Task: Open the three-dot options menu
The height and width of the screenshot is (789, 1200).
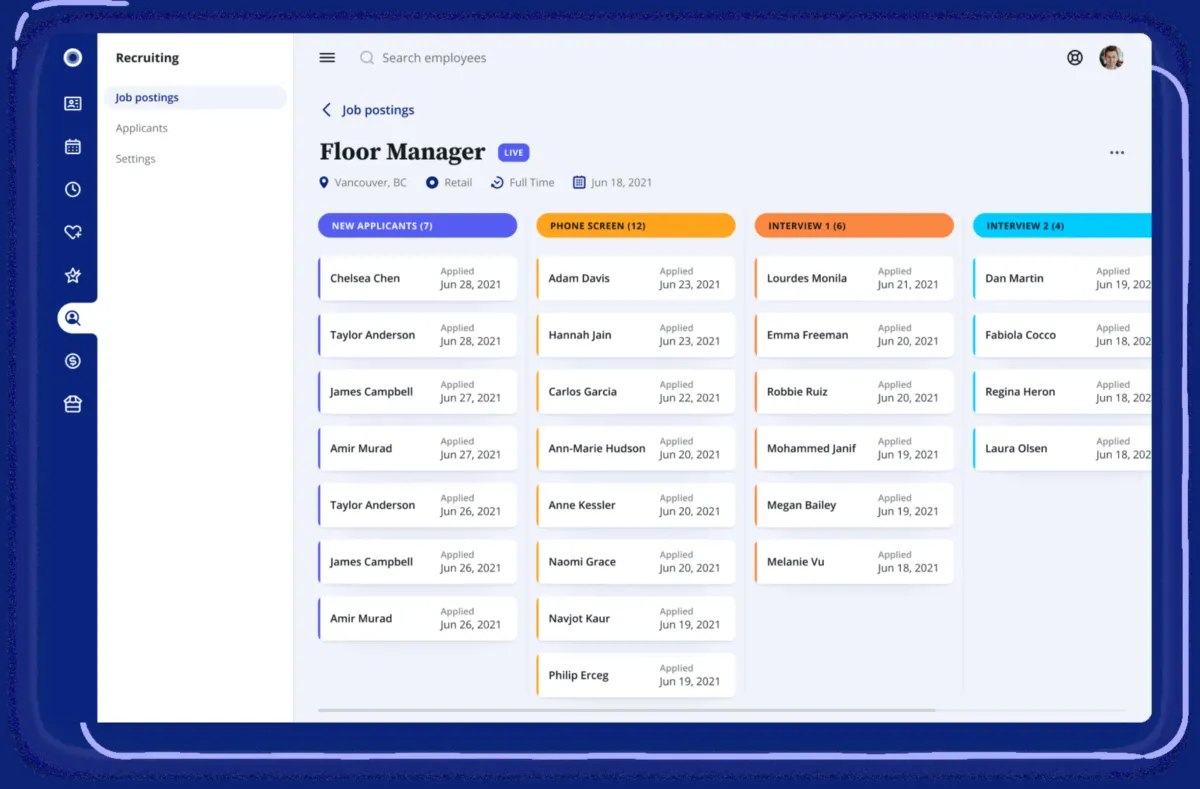Action: [1116, 153]
